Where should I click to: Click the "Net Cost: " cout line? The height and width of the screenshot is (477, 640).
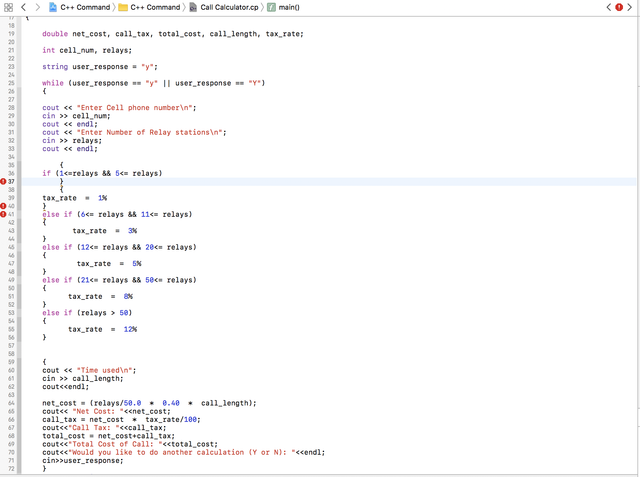click(x=106, y=411)
